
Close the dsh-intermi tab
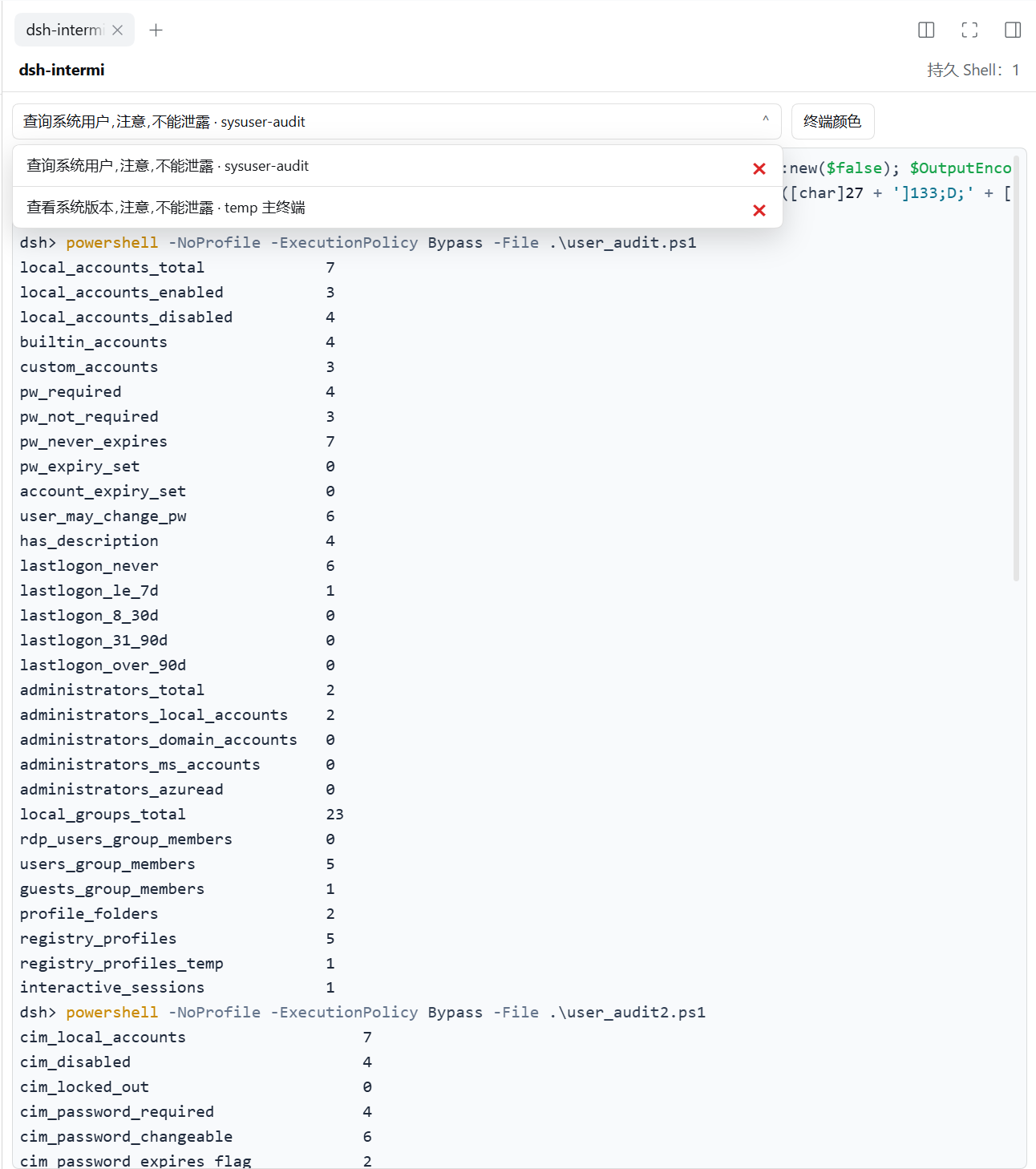click(118, 30)
